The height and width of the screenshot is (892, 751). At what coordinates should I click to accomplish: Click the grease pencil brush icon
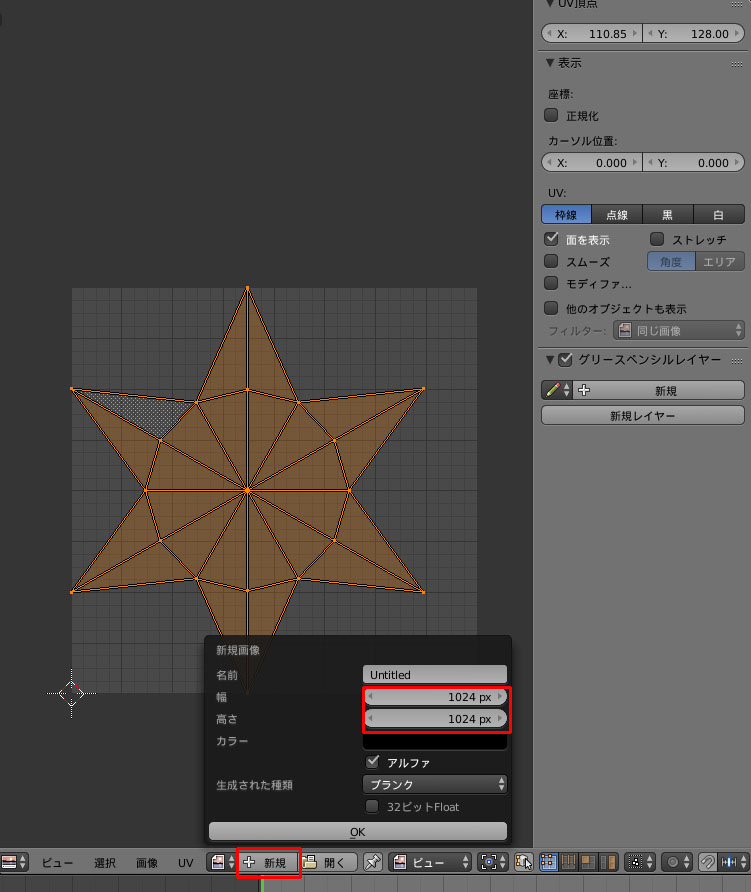(x=556, y=390)
